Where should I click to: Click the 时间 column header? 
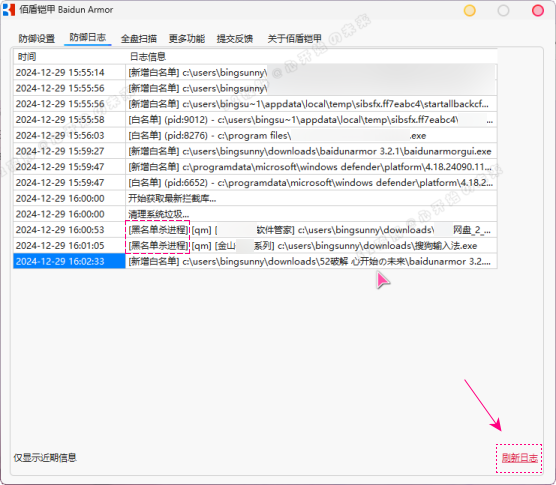pos(70,56)
